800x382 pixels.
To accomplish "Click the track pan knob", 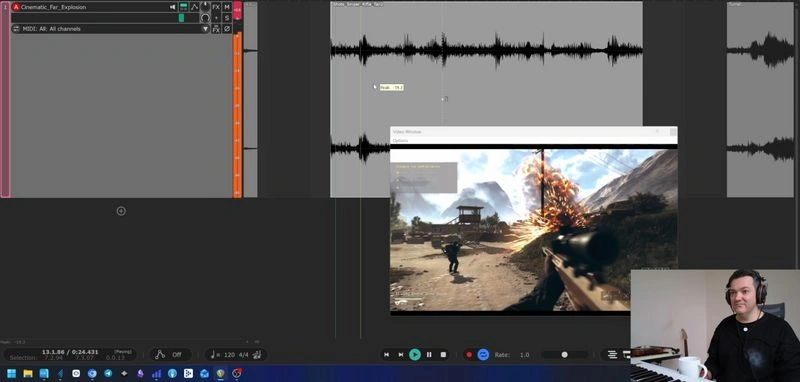I will pos(205,7).
